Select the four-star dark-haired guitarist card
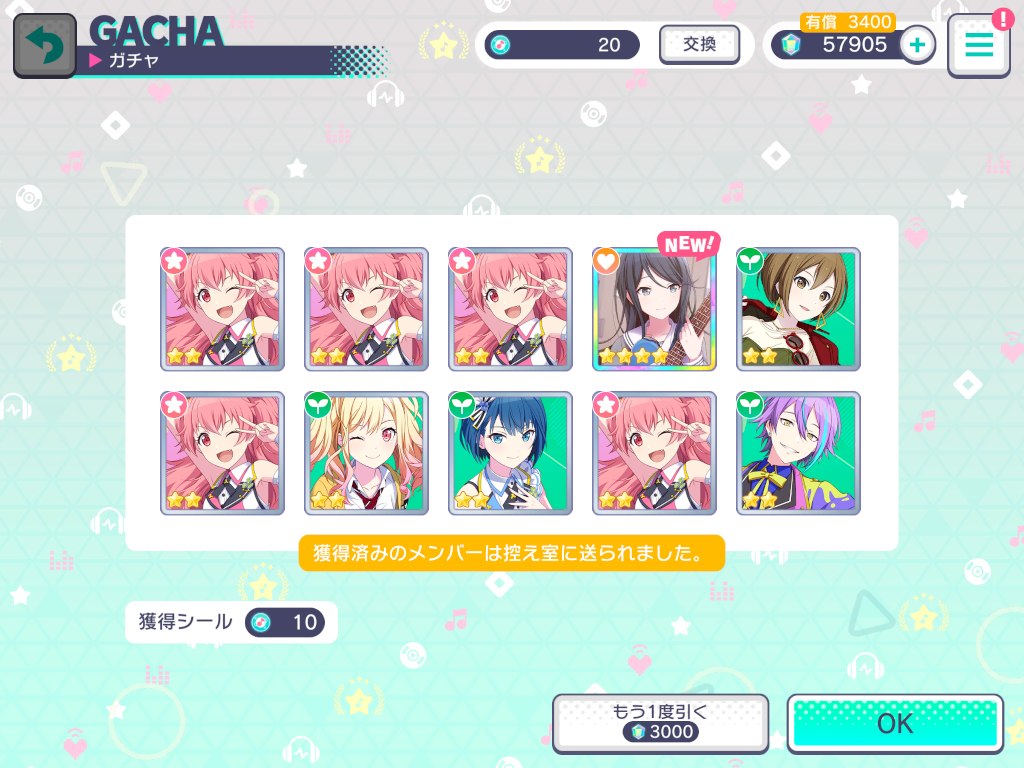1024x768 pixels. tap(654, 309)
